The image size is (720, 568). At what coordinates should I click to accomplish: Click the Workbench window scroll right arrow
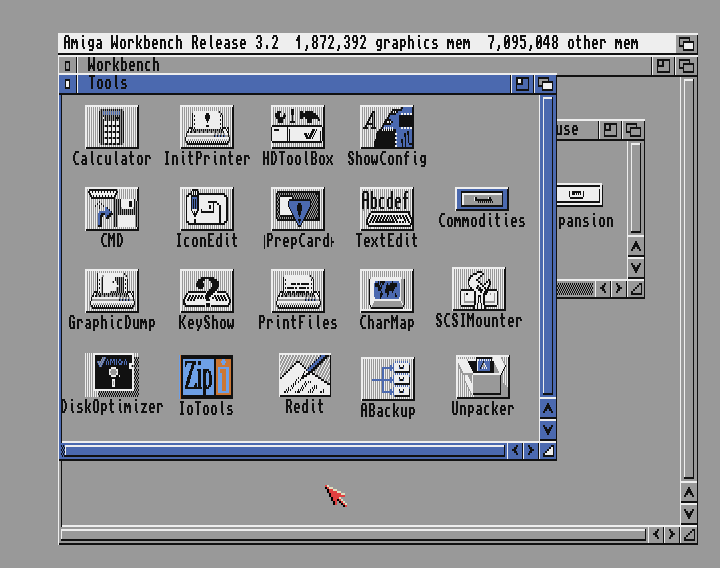click(672, 534)
